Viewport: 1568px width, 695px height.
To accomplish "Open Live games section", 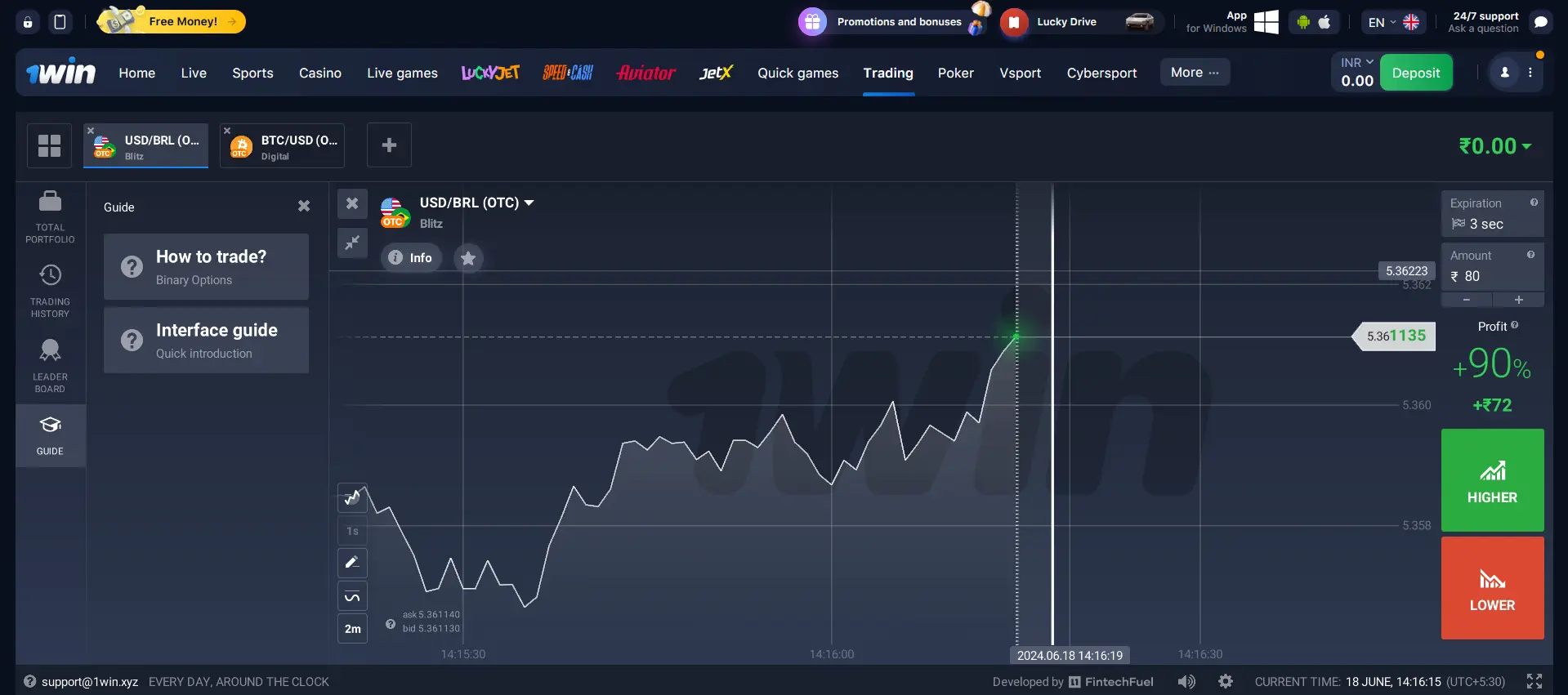I will (402, 73).
